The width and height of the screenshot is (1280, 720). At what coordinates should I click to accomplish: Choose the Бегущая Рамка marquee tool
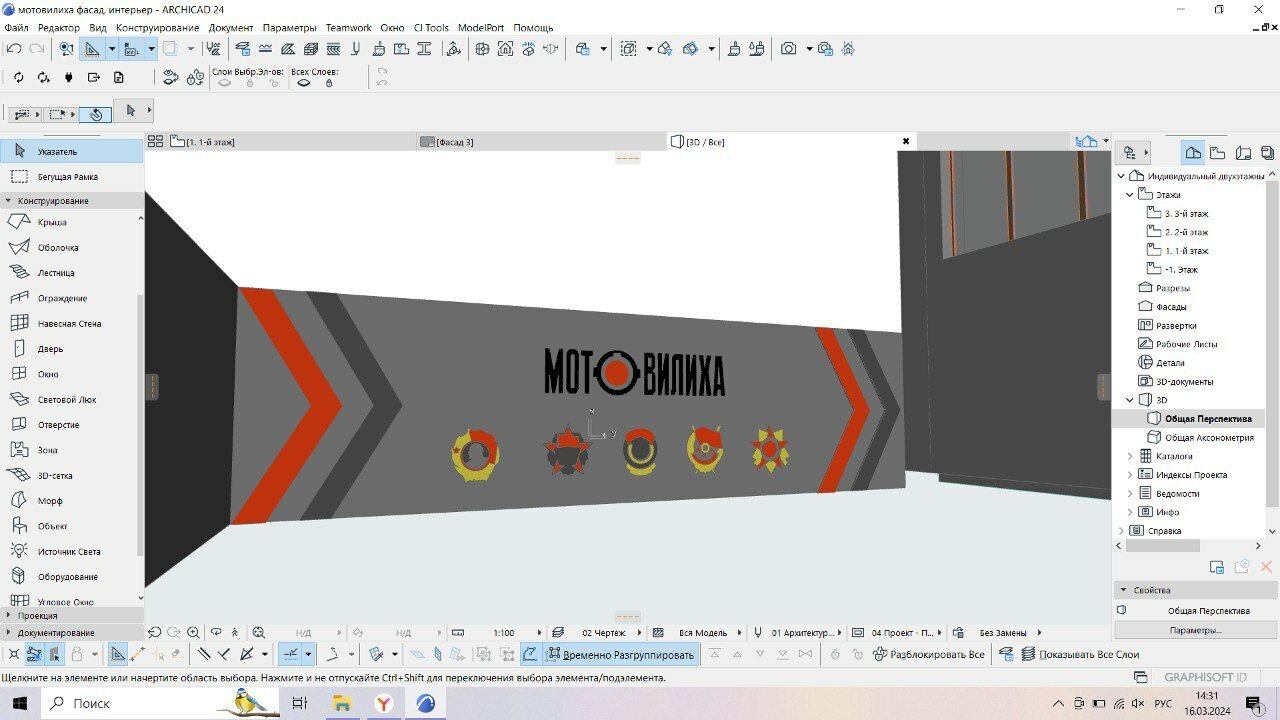click(x=71, y=177)
